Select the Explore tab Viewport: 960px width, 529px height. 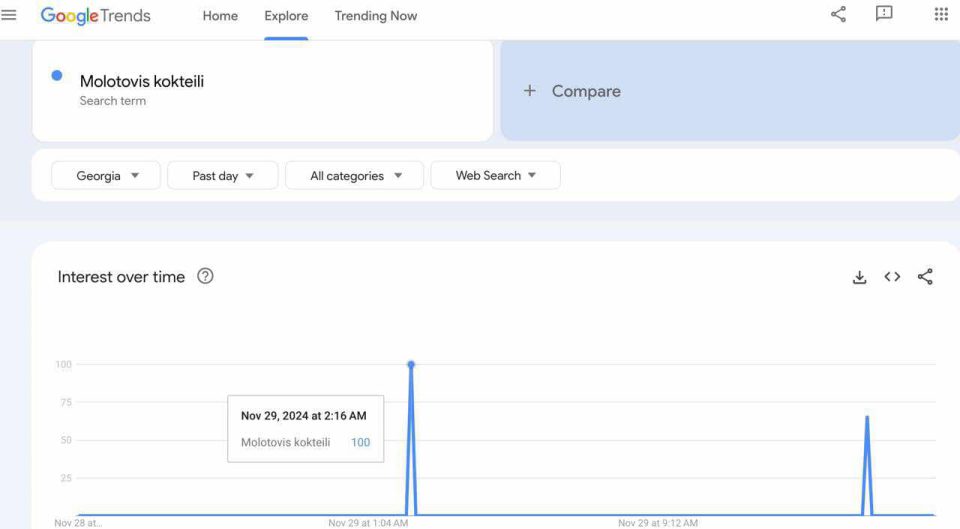[x=286, y=16]
